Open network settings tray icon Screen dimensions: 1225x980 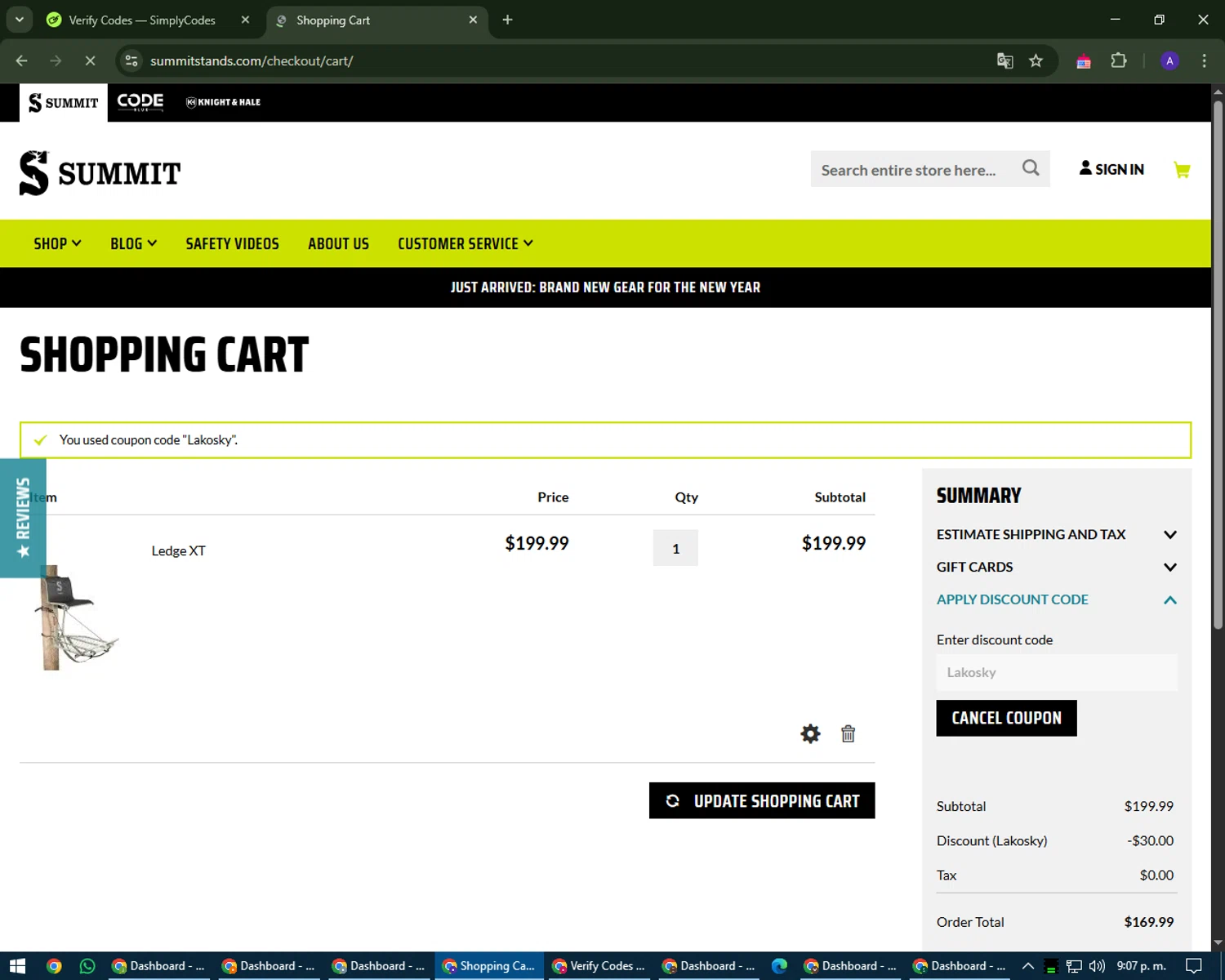click(x=1074, y=966)
